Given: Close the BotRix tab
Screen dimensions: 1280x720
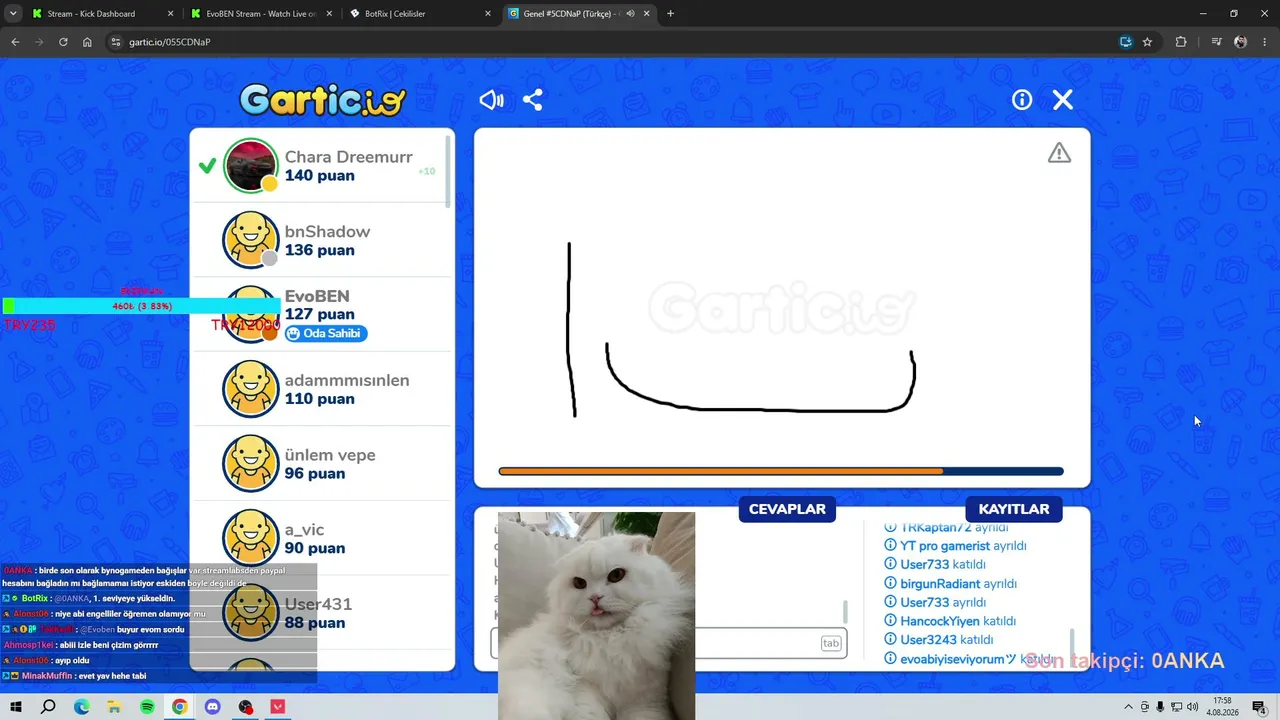Looking at the screenshot, I should coord(488,14).
